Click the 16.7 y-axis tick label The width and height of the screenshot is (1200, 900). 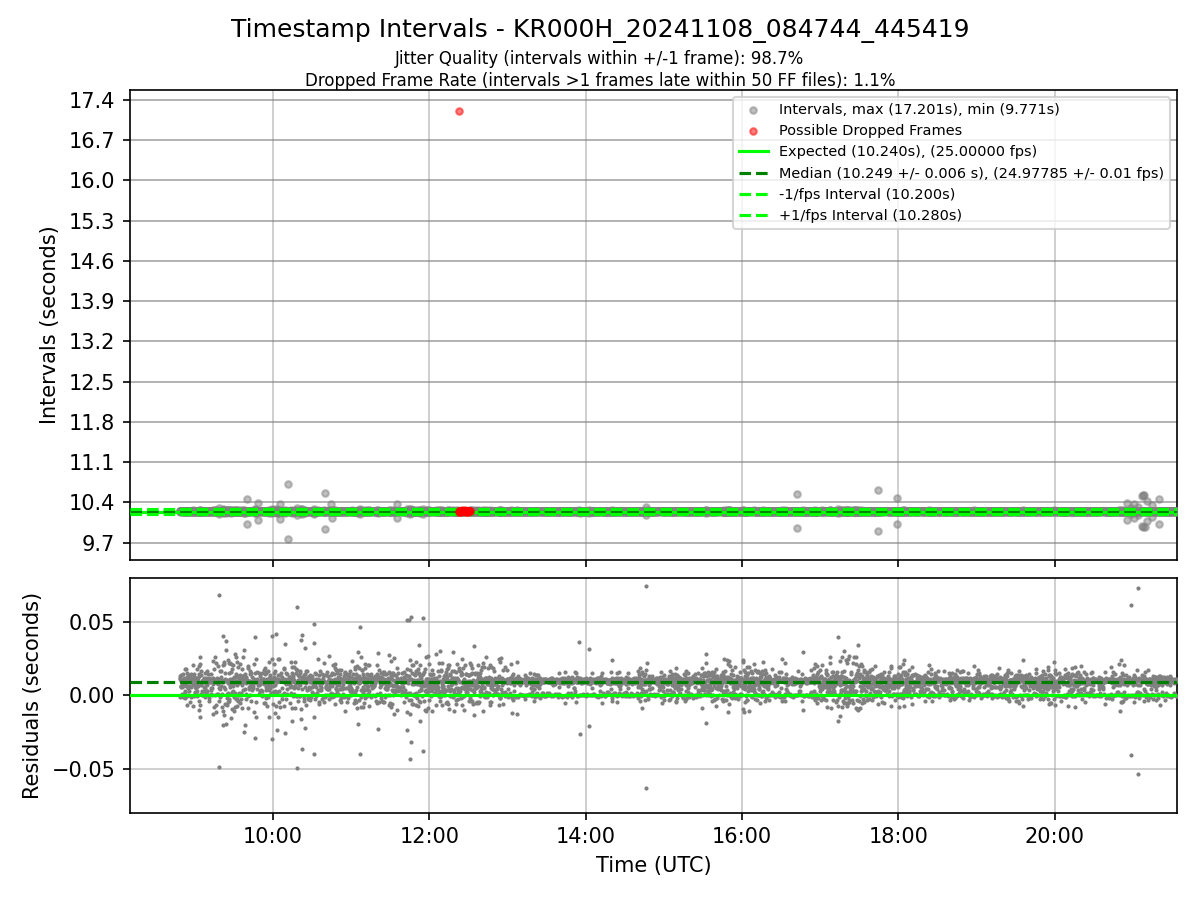(x=94, y=140)
